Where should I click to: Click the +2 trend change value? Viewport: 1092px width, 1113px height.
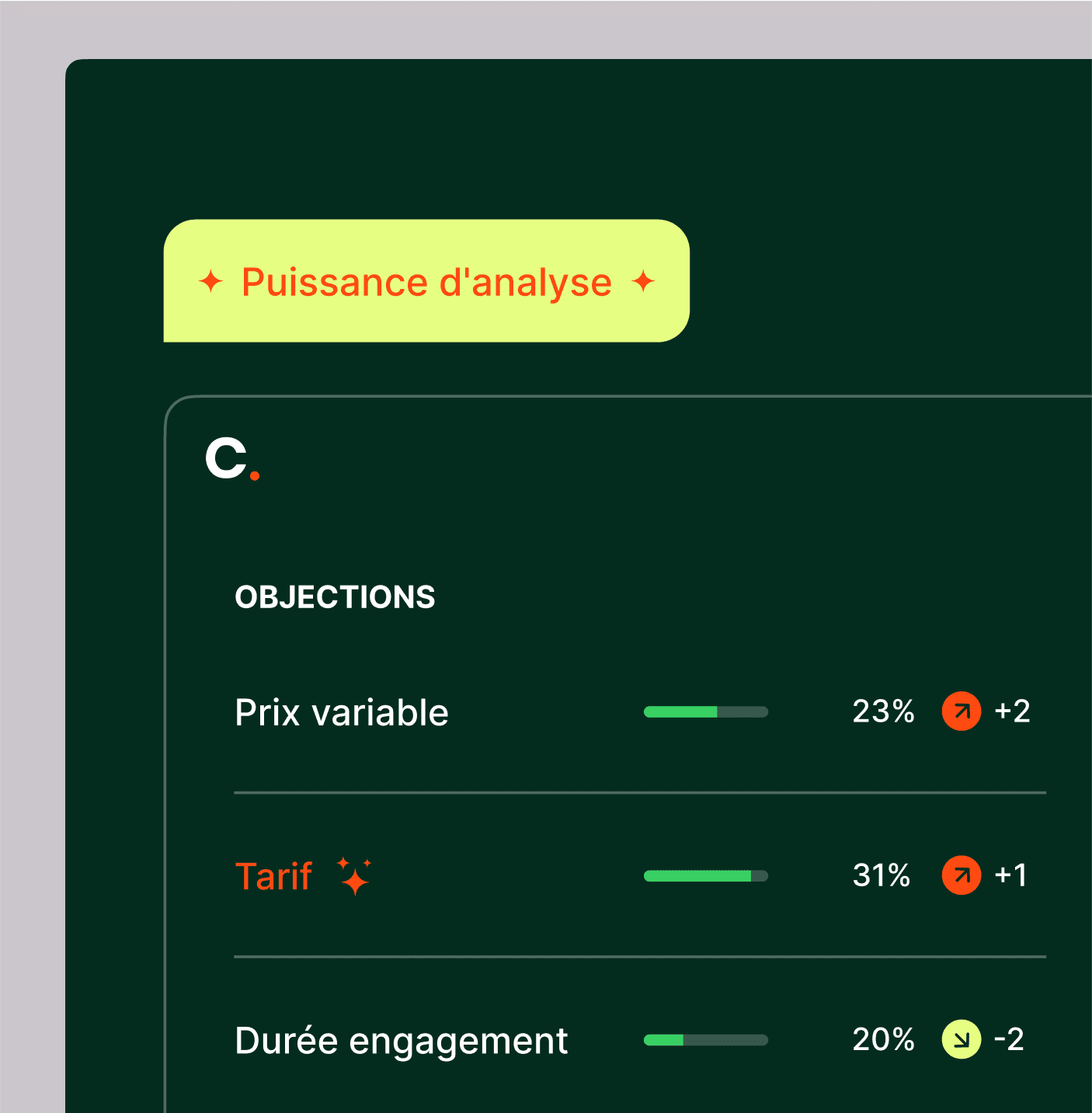[x=1012, y=711]
